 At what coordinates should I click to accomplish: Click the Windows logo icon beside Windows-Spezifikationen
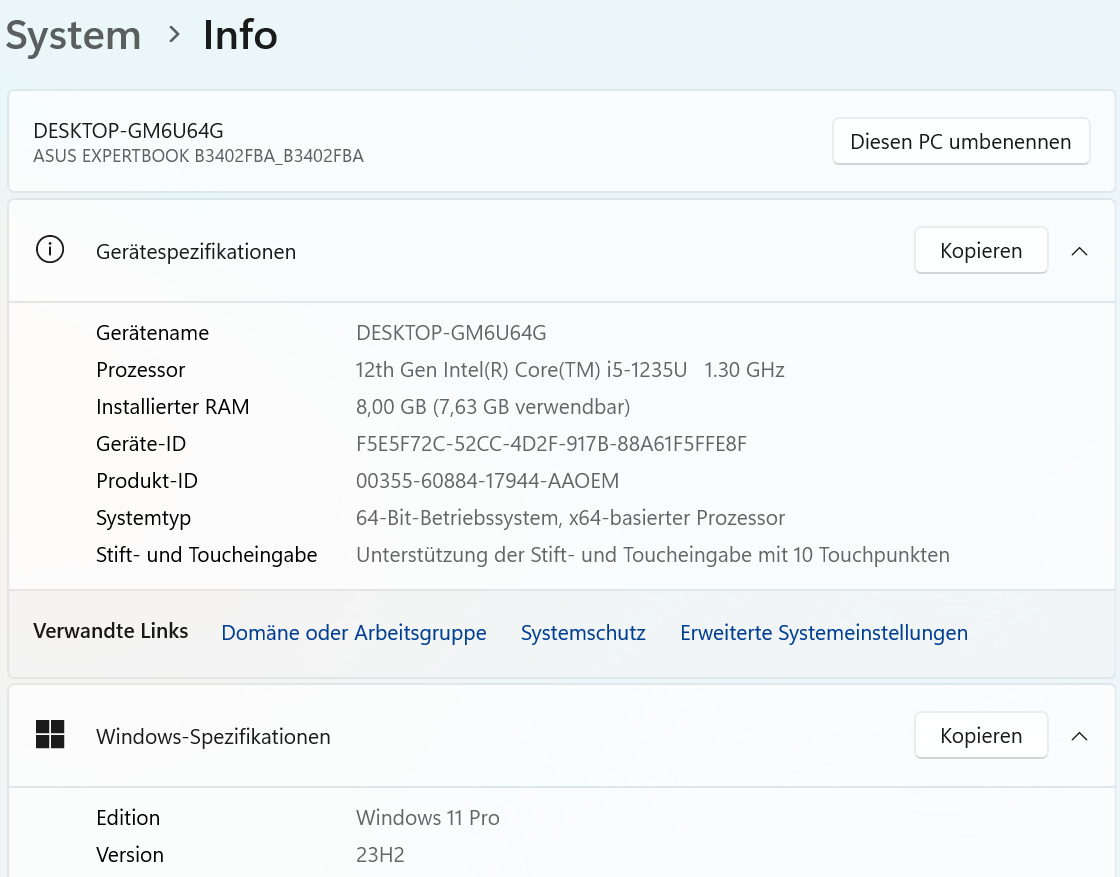50,734
